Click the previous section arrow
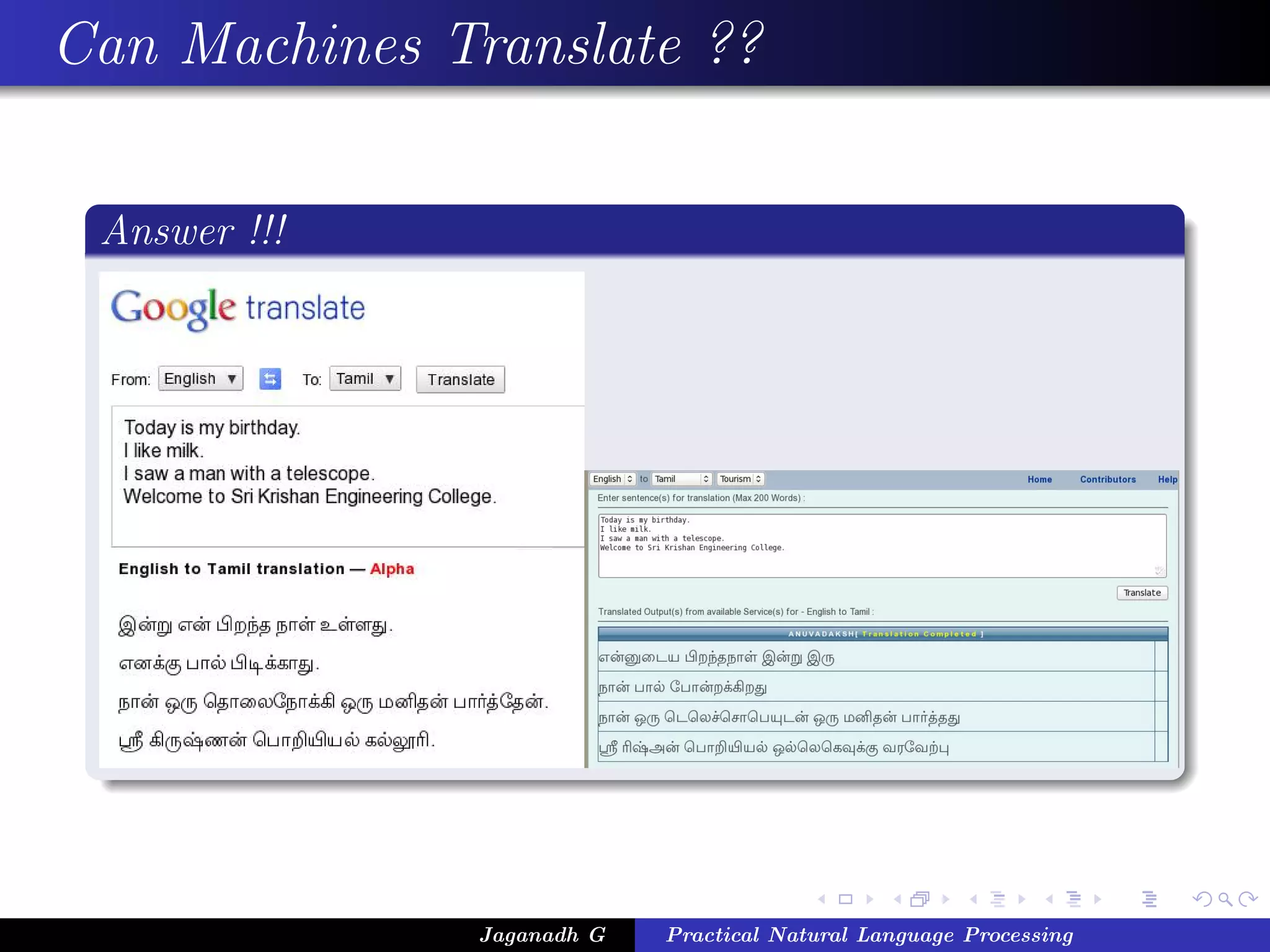This screenshot has height=952, width=1270. click(1049, 899)
